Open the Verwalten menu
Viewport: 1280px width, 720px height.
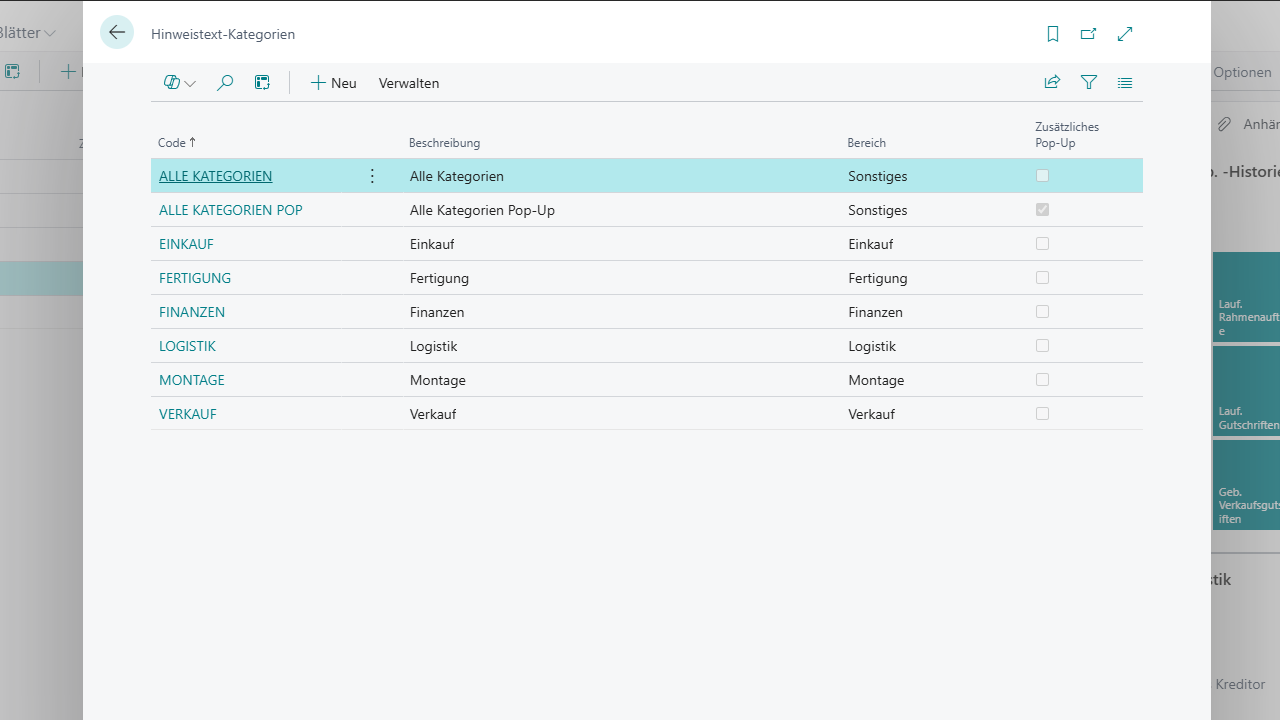click(x=408, y=83)
